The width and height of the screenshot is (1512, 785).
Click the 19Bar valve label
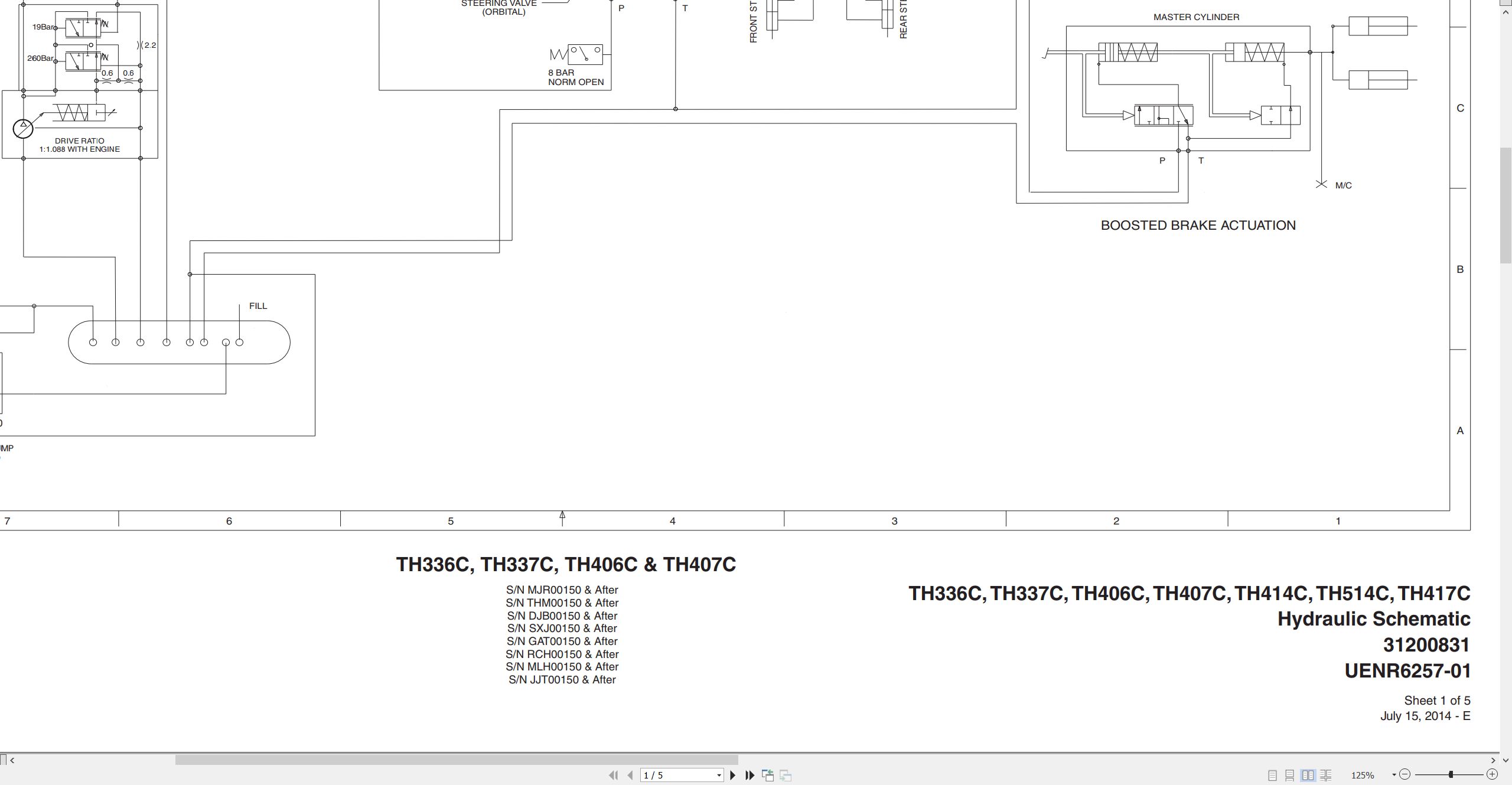(43, 27)
